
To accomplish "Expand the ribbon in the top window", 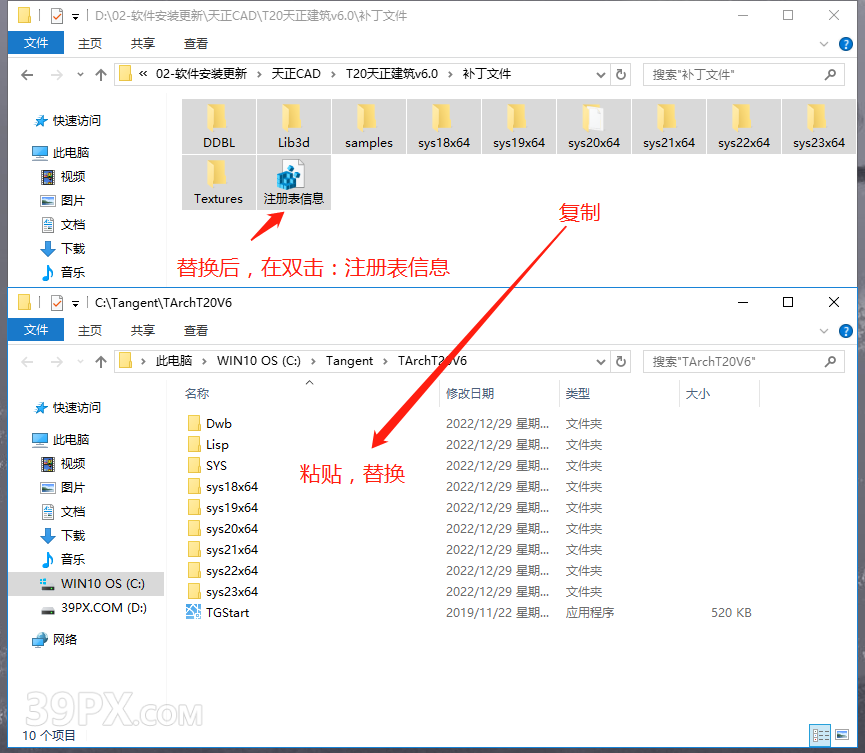I will (824, 44).
